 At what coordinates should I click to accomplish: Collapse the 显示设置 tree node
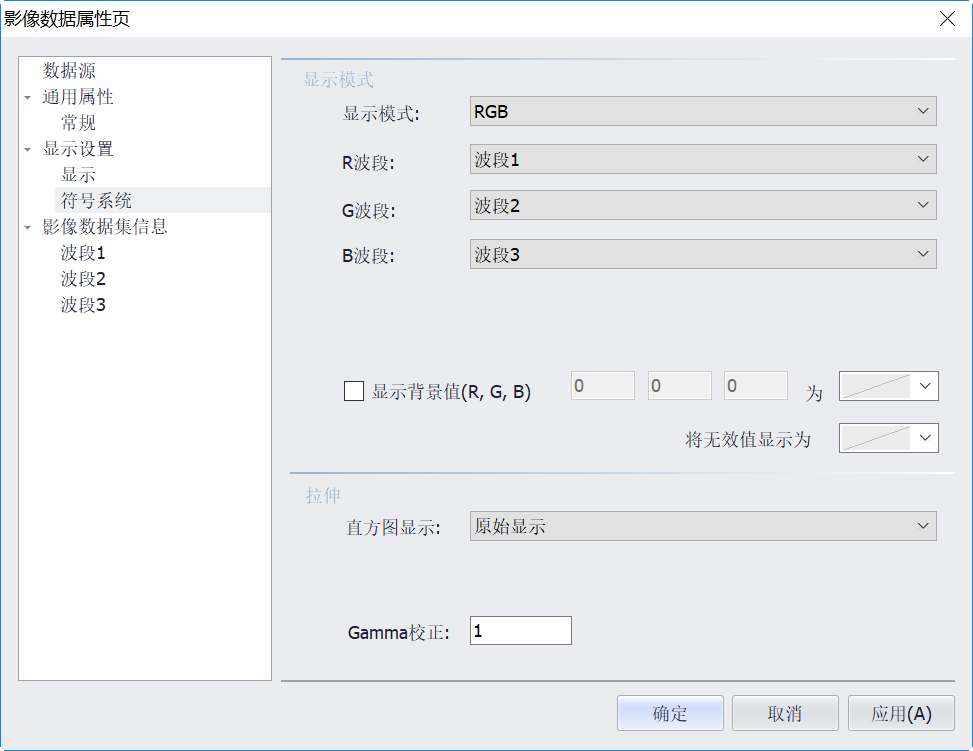click(x=28, y=150)
